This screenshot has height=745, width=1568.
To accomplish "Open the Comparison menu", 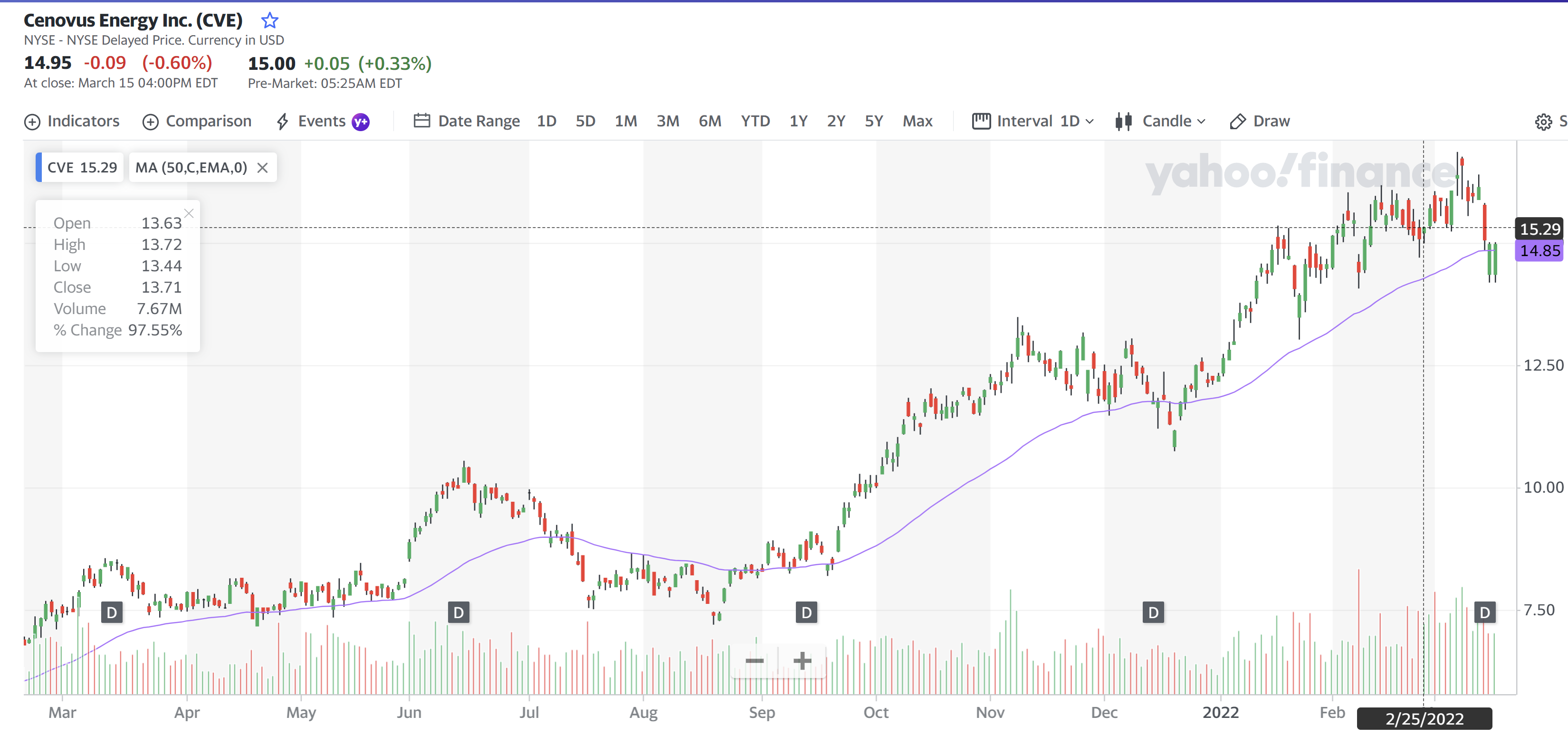I will pyautogui.click(x=197, y=121).
